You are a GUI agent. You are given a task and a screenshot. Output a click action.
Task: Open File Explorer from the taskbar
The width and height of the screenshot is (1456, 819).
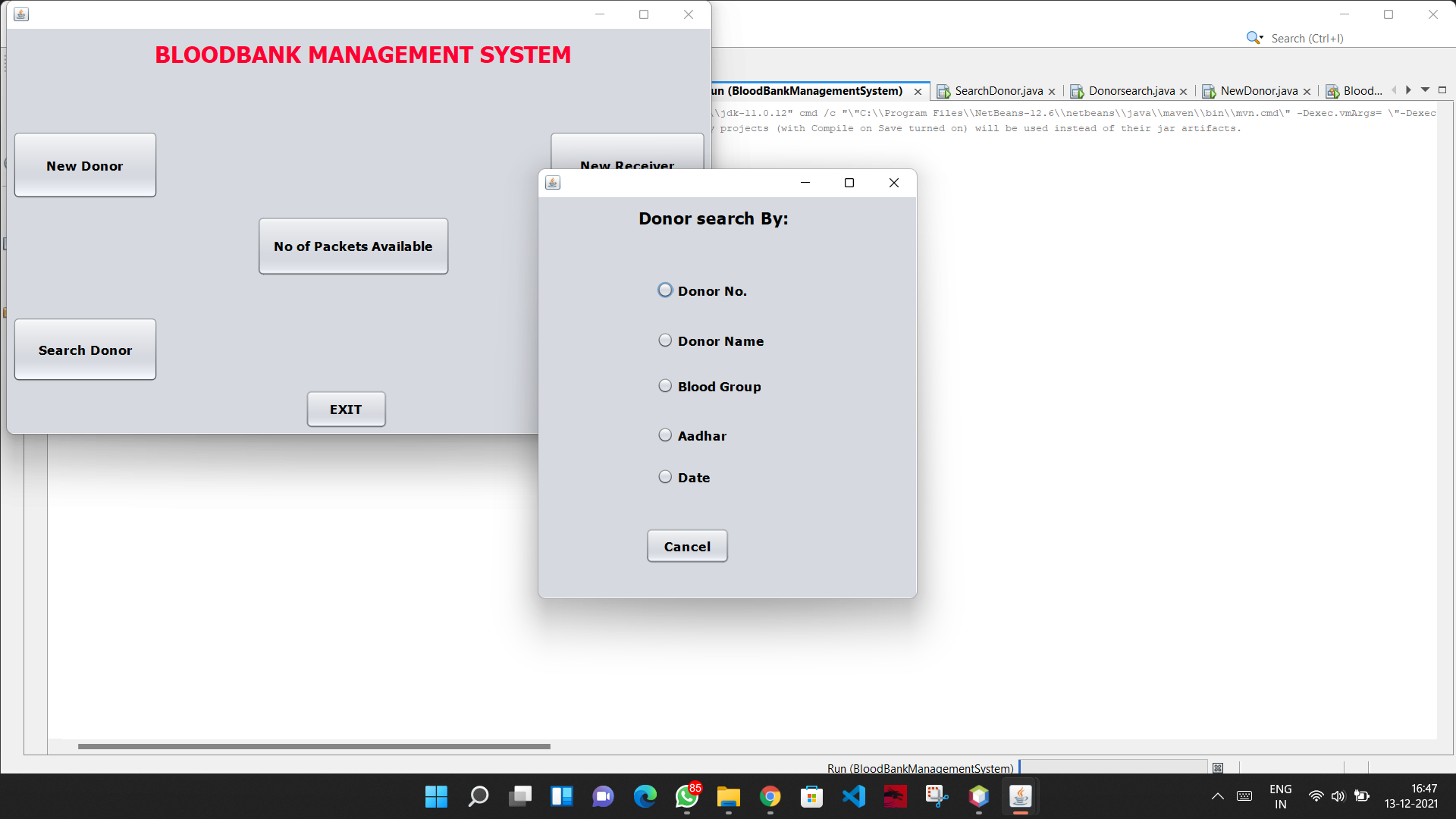point(728,796)
